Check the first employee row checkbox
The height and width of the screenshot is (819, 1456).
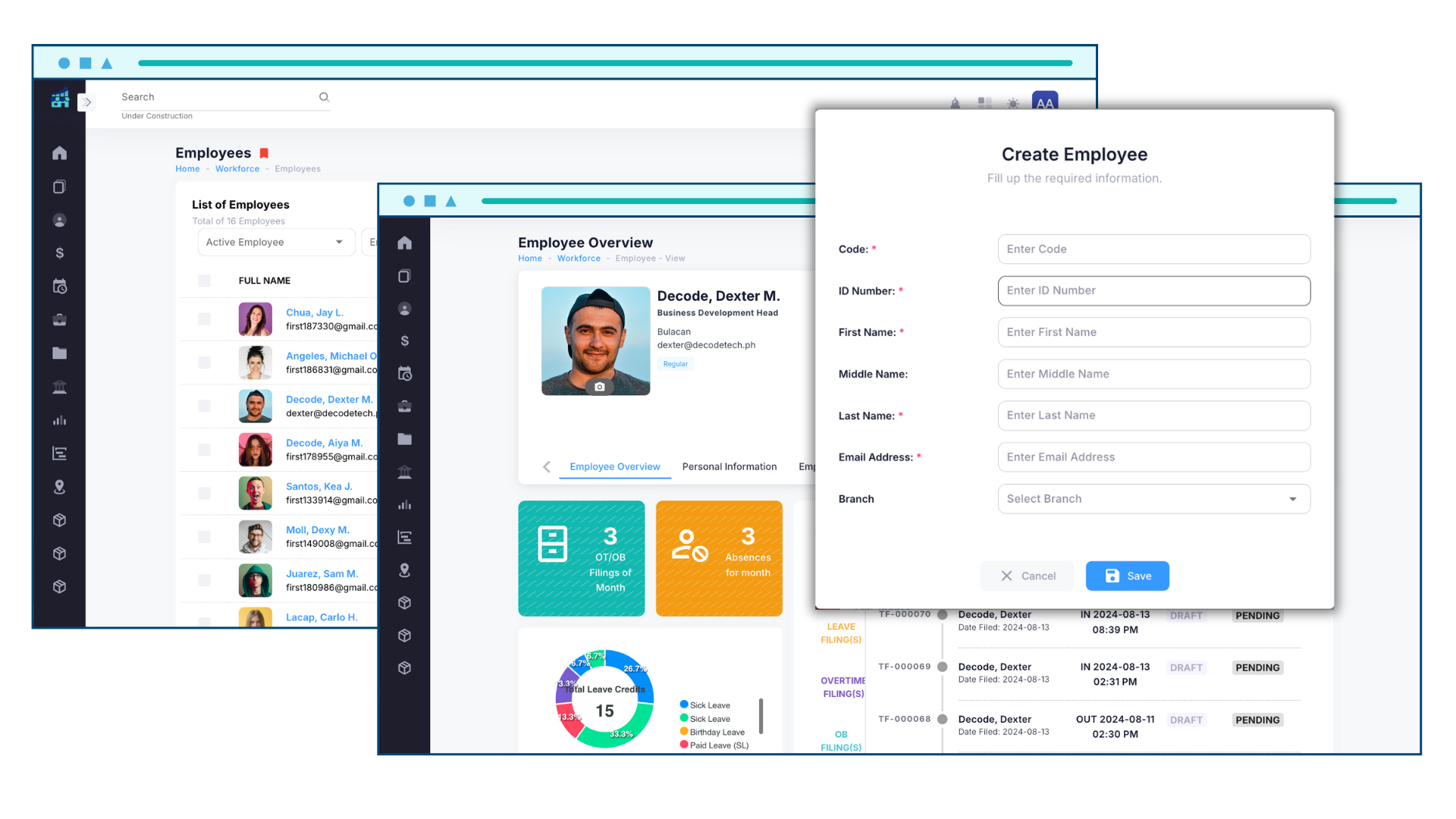203,319
